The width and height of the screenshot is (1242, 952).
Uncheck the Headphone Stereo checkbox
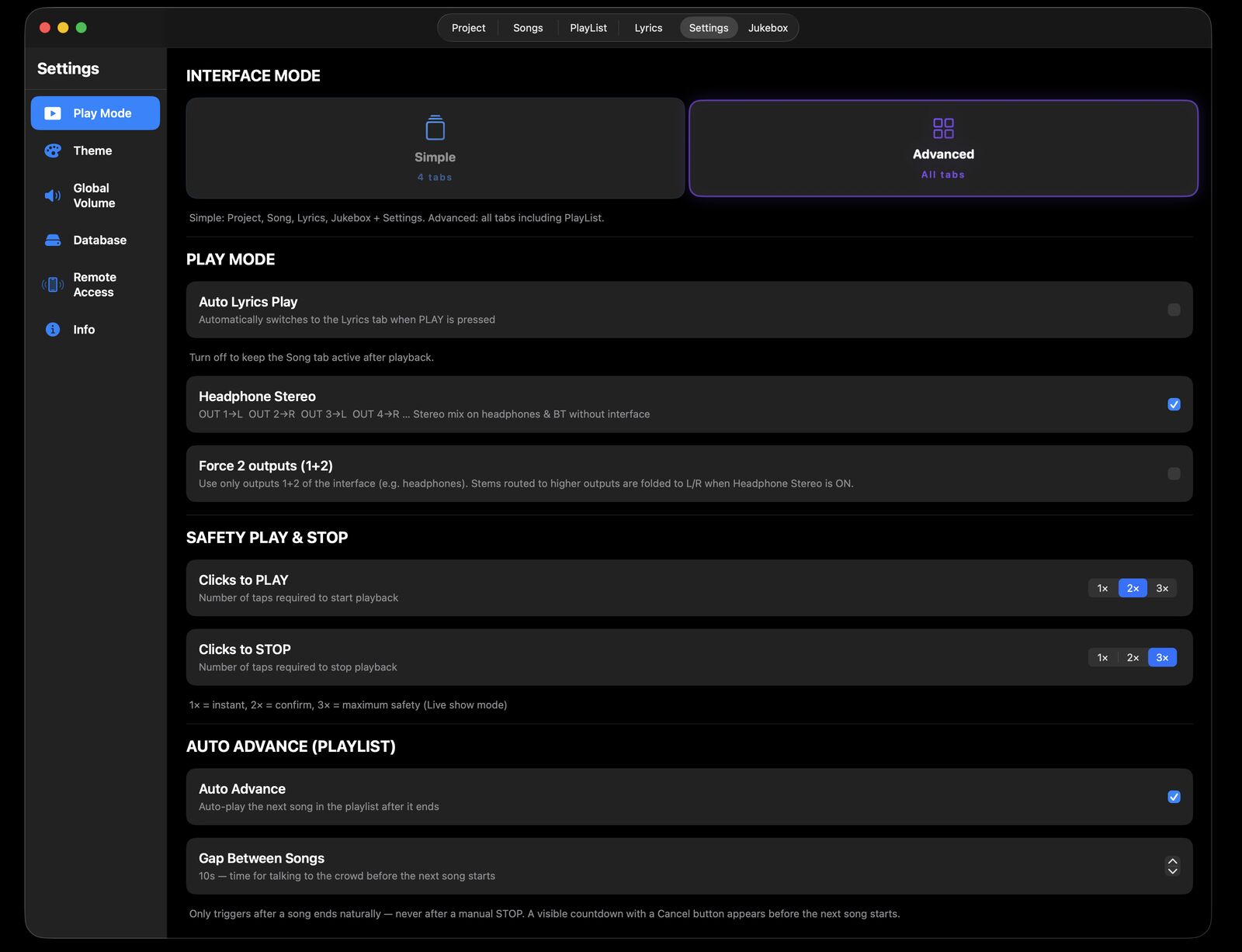pos(1174,404)
